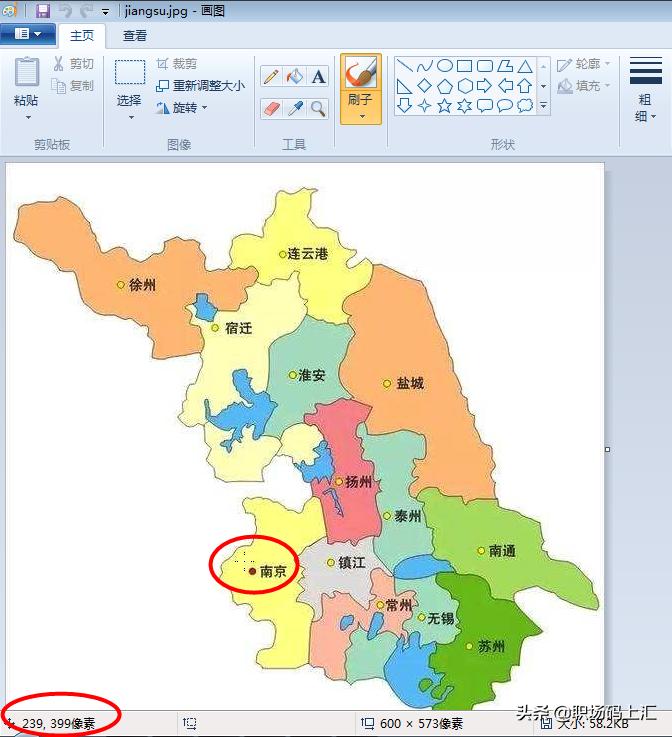Image resolution: width=672 pixels, height=737 pixels.
Task: Choose the Triangle shape
Action: pos(525,66)
